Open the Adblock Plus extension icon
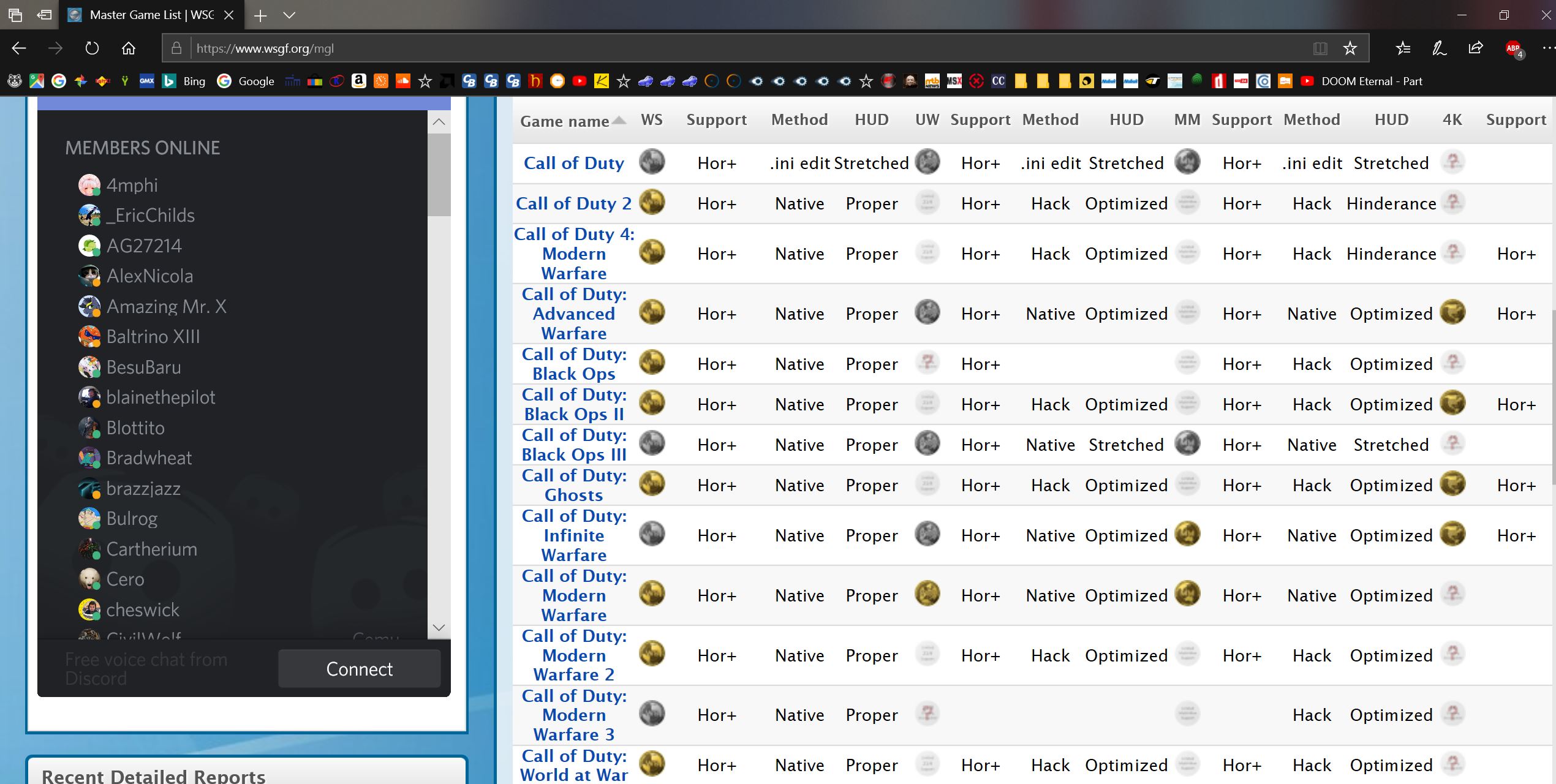The width and height of the screenshot is (1556, 784). tap(1513, 48)
